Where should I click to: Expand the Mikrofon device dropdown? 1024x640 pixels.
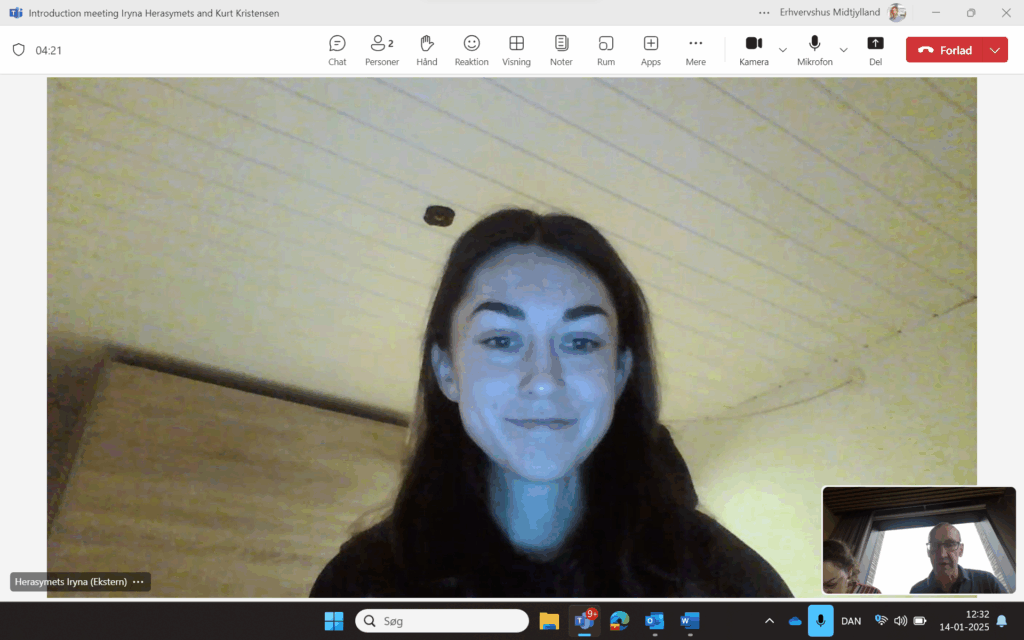pyautogui.click(x=843, y=48)
